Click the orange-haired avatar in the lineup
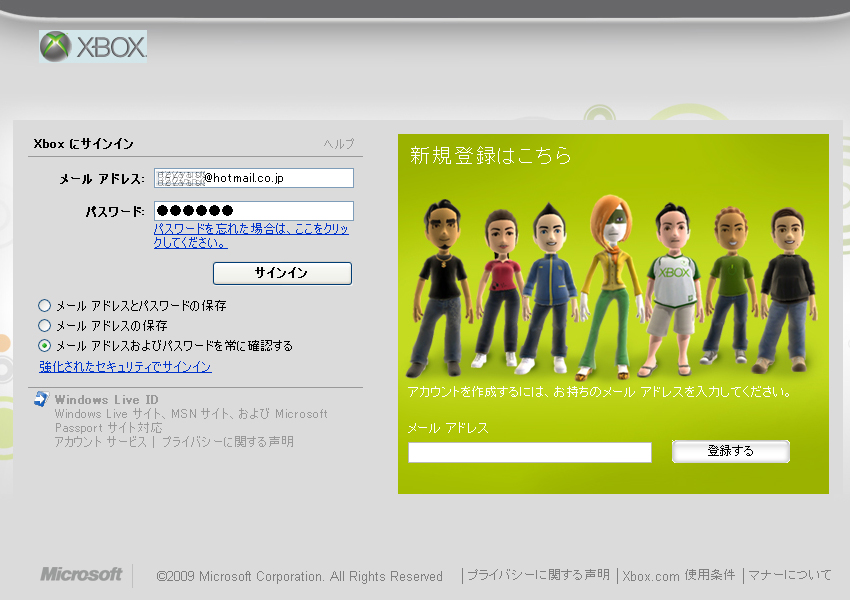 tap(612, 287)
